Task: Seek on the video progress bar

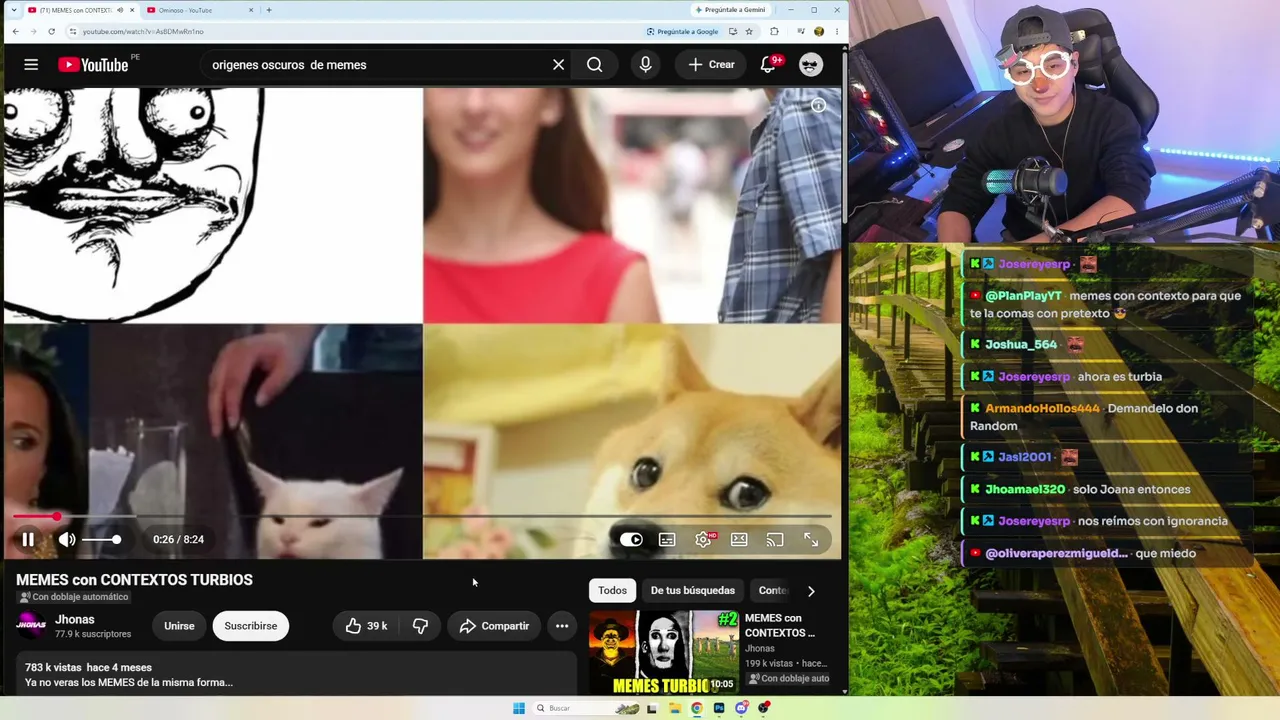Action: 422,517
